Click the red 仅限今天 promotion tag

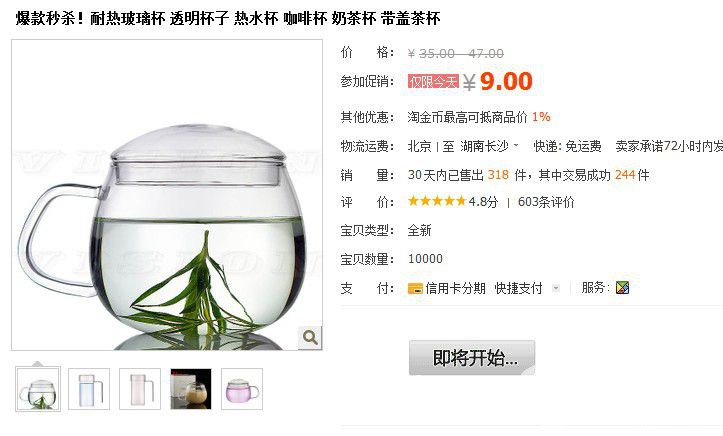point(433,82)
